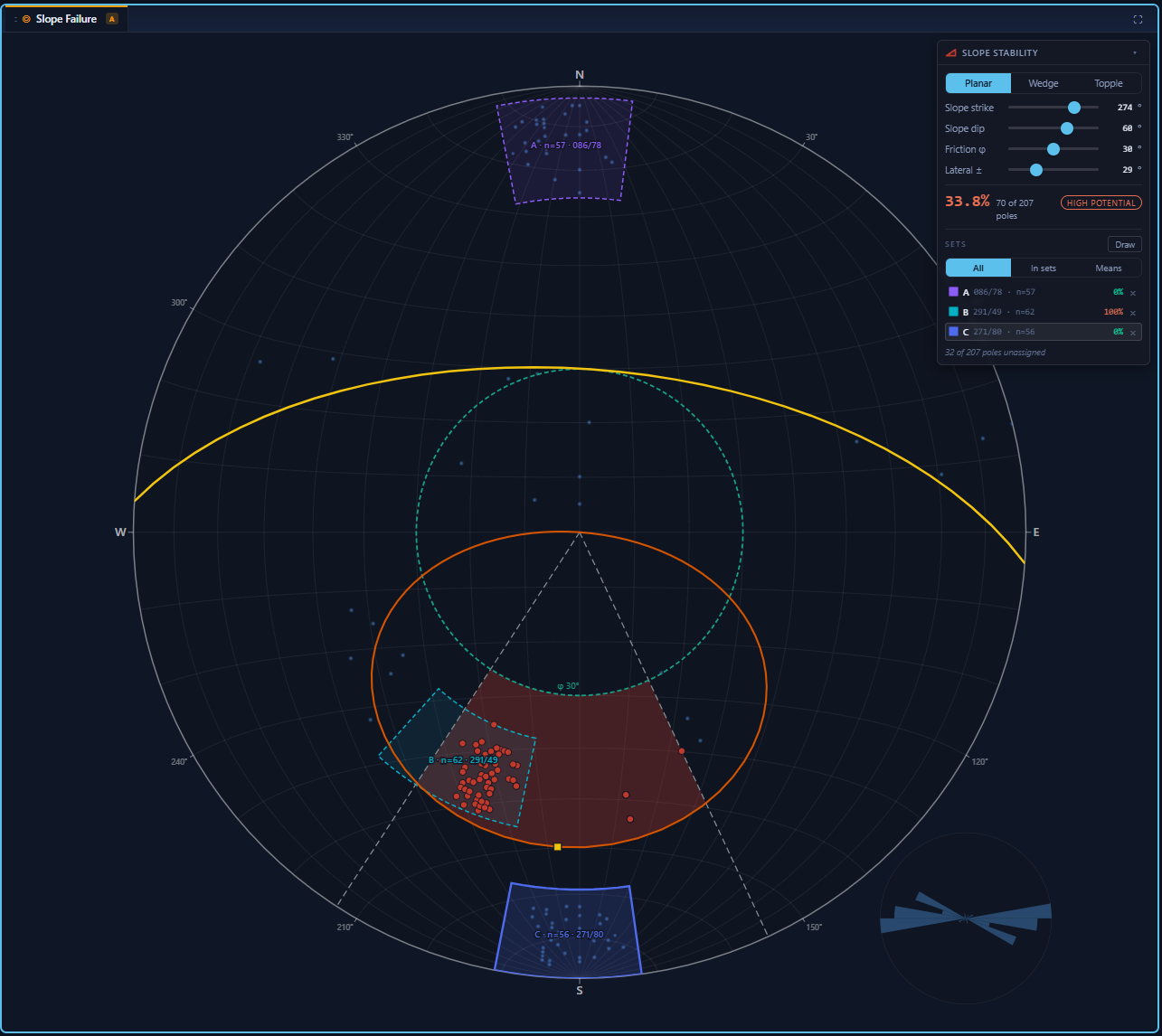Click the rose diagram inset
Image resolution: width=1162 pixels, height=1036 pixels.
coord(966,918)
